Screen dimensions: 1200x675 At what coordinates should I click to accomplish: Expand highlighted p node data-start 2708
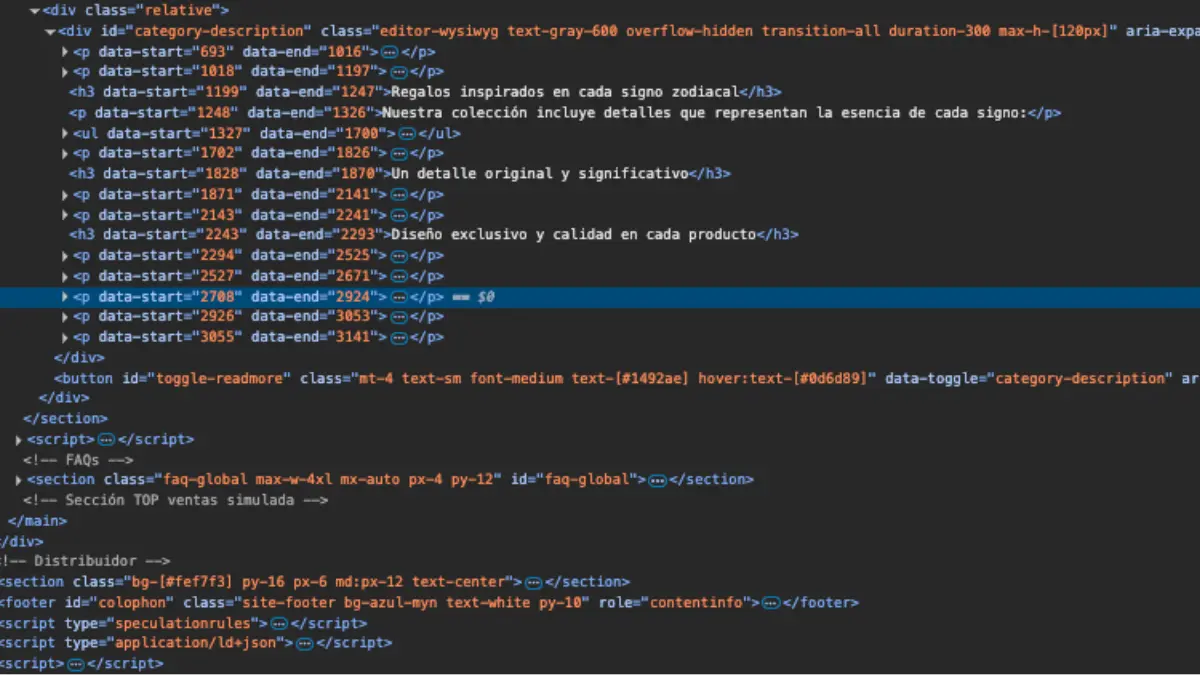[65, 297]
